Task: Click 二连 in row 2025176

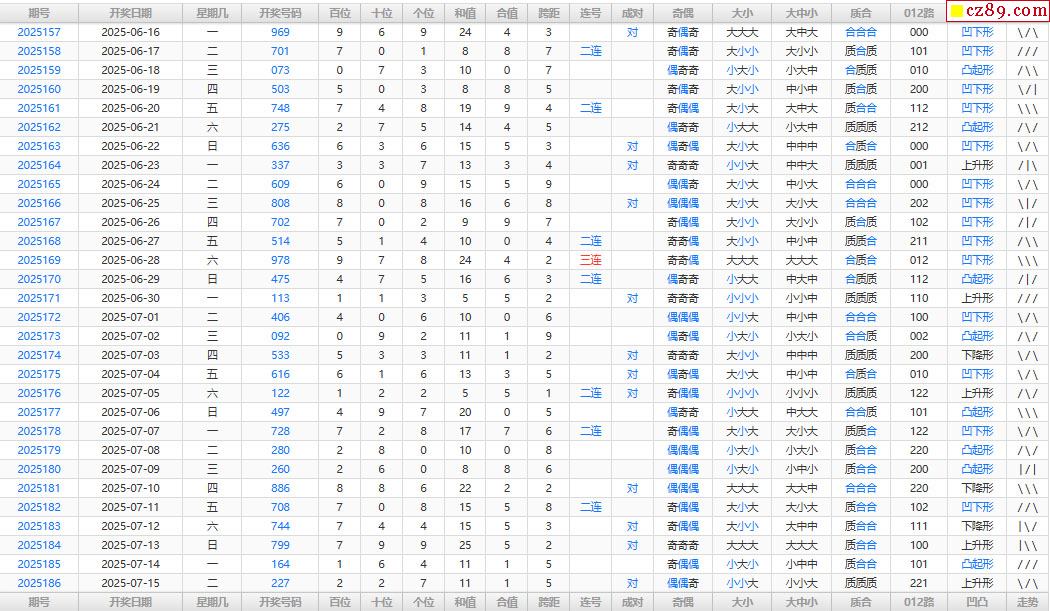Action: tap(591, 393)
